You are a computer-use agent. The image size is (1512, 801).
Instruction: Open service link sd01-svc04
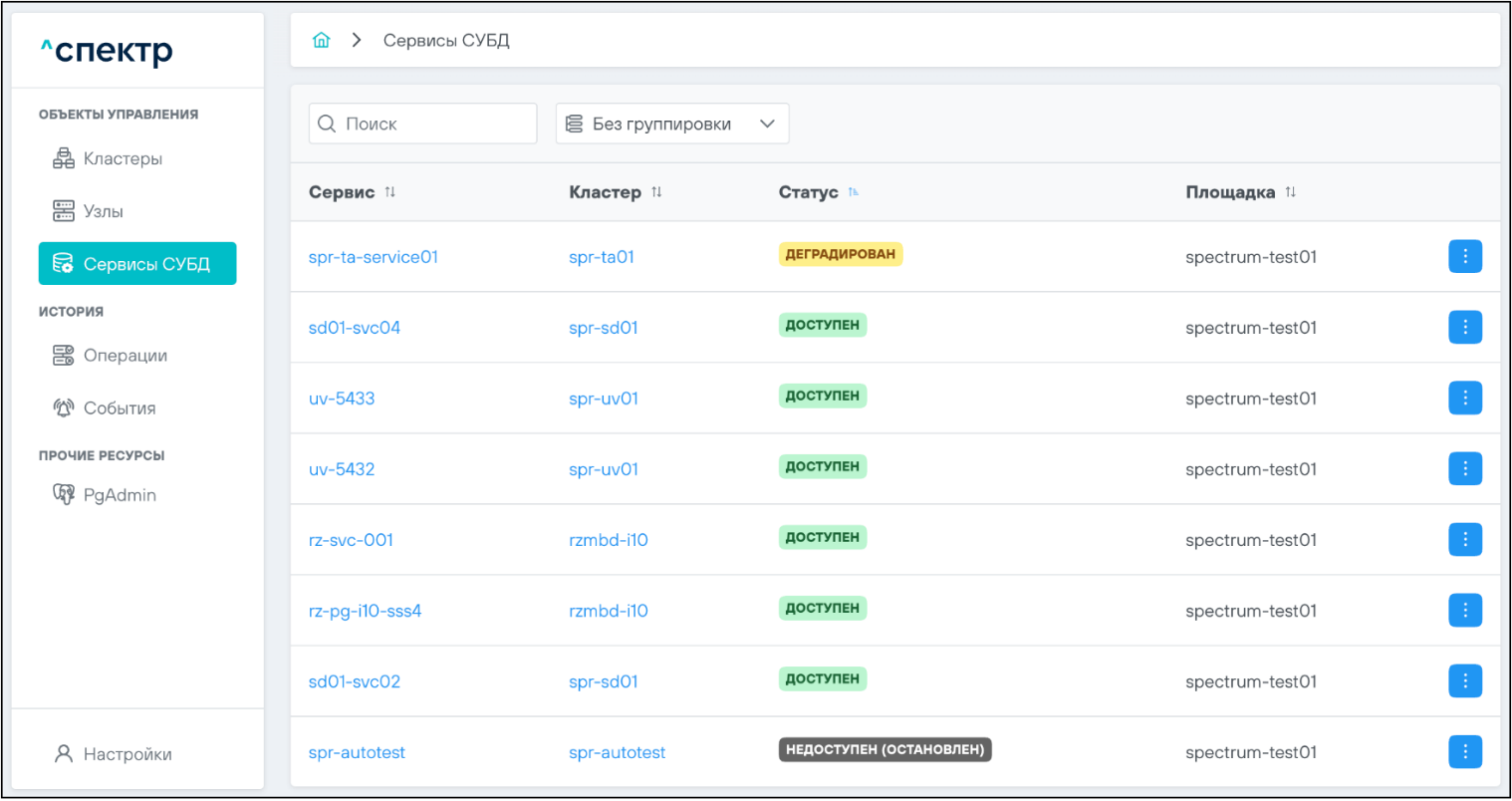click(x=355, y=328)
